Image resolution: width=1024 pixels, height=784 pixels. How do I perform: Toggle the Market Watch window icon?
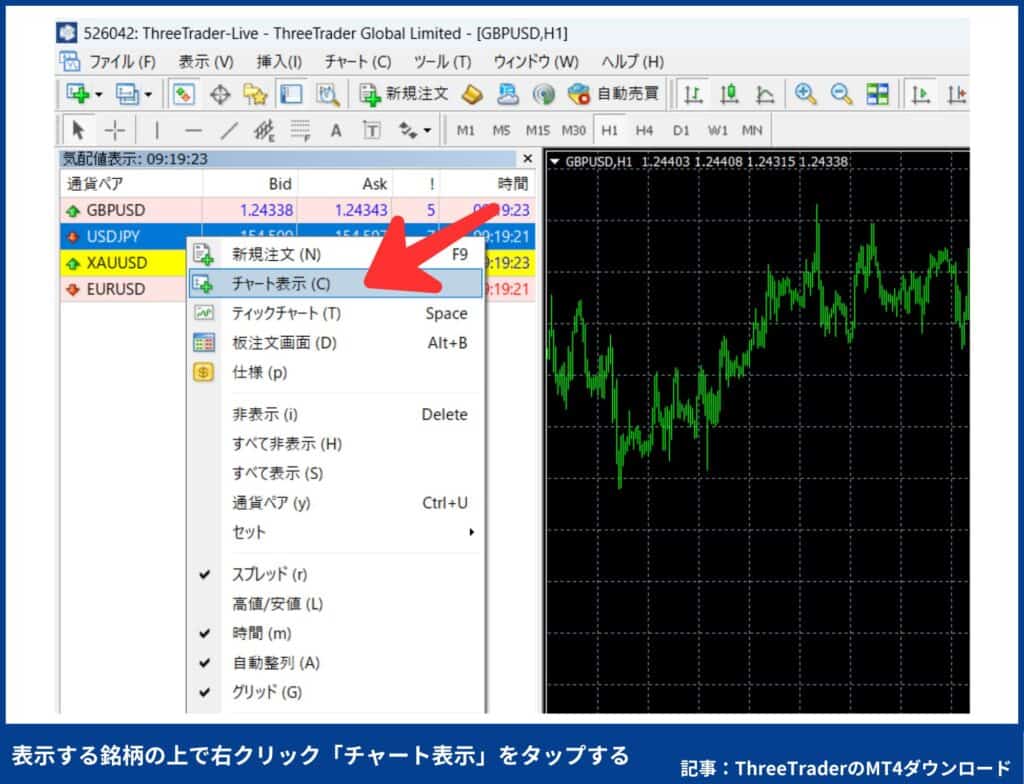pyautogui.click(x=184, y=95)
